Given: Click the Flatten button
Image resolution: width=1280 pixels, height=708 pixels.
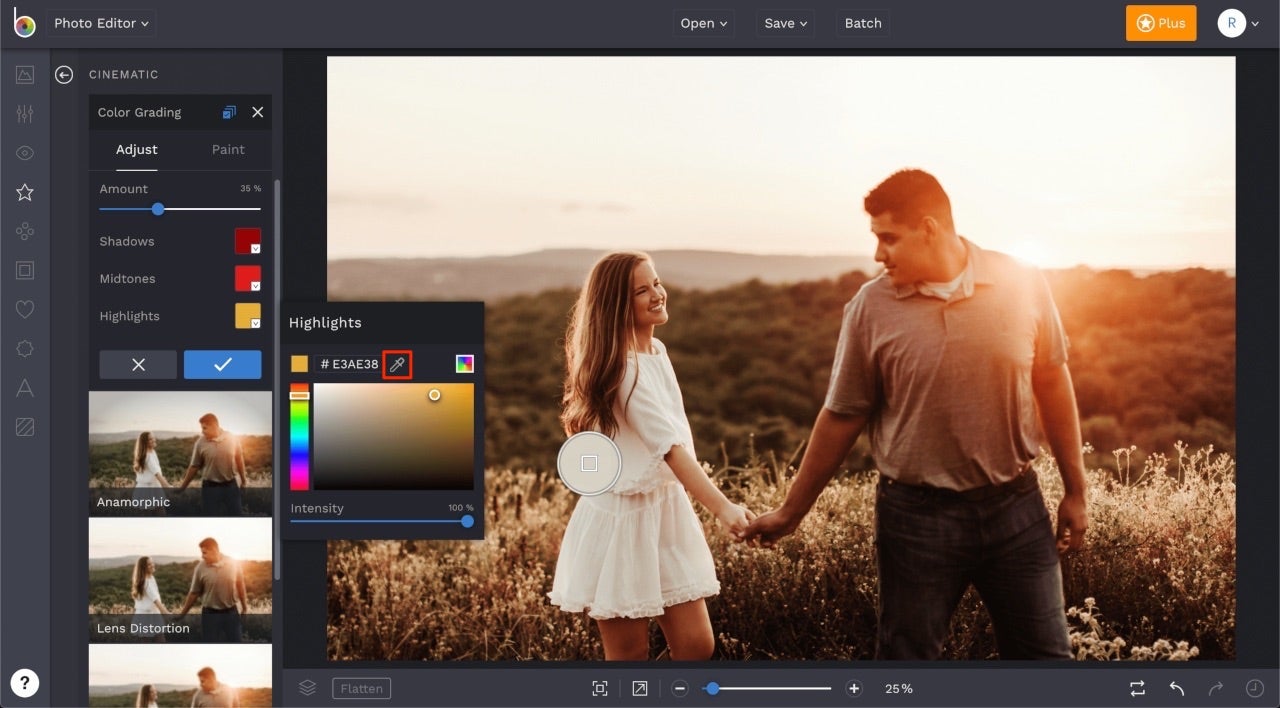Looking at the screenshot, I should [361, 688].
